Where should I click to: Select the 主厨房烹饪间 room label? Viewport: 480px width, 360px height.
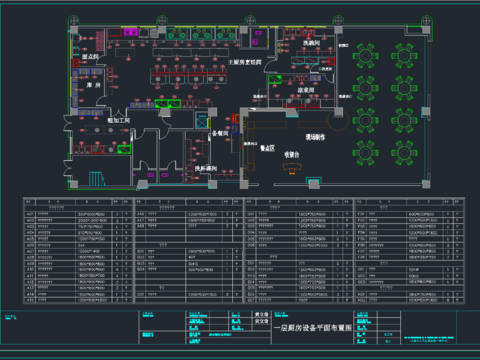tap(245, 62)
